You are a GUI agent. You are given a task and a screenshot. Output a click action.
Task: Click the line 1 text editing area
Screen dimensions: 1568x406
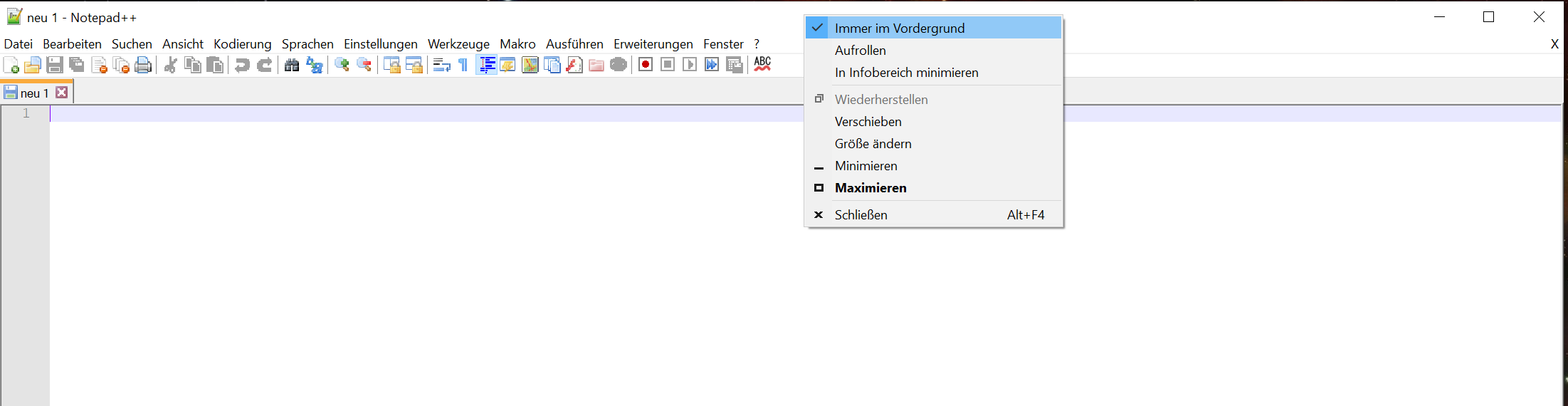[x=427, y=114]
